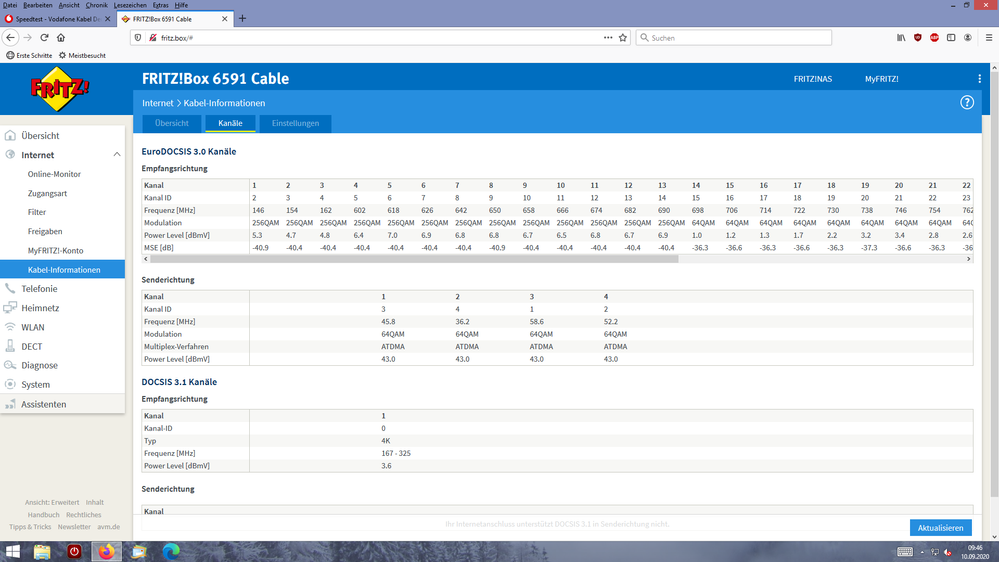The image size is (999, 562).
Task: Click the FRITZ! logo
Action: click(60, 89)
